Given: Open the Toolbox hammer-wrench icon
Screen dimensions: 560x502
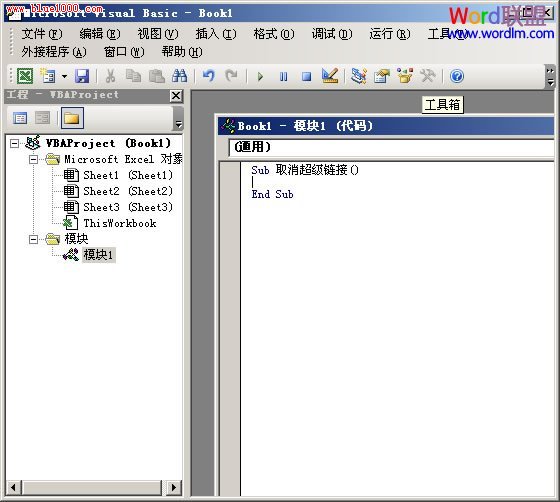Looking at the screenshot, I should pos(428,76).
